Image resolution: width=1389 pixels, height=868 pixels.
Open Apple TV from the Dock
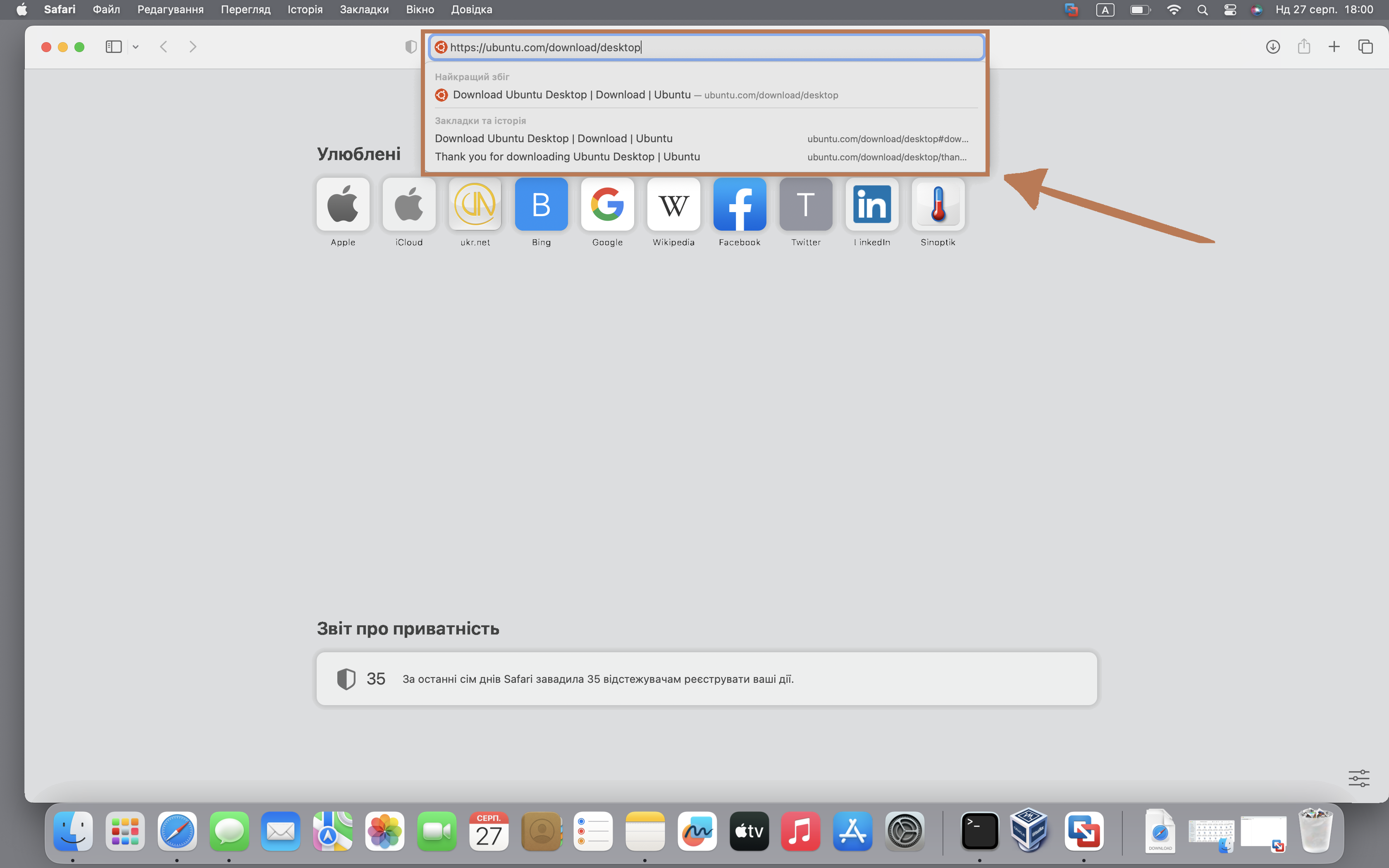tap(749, 831)
